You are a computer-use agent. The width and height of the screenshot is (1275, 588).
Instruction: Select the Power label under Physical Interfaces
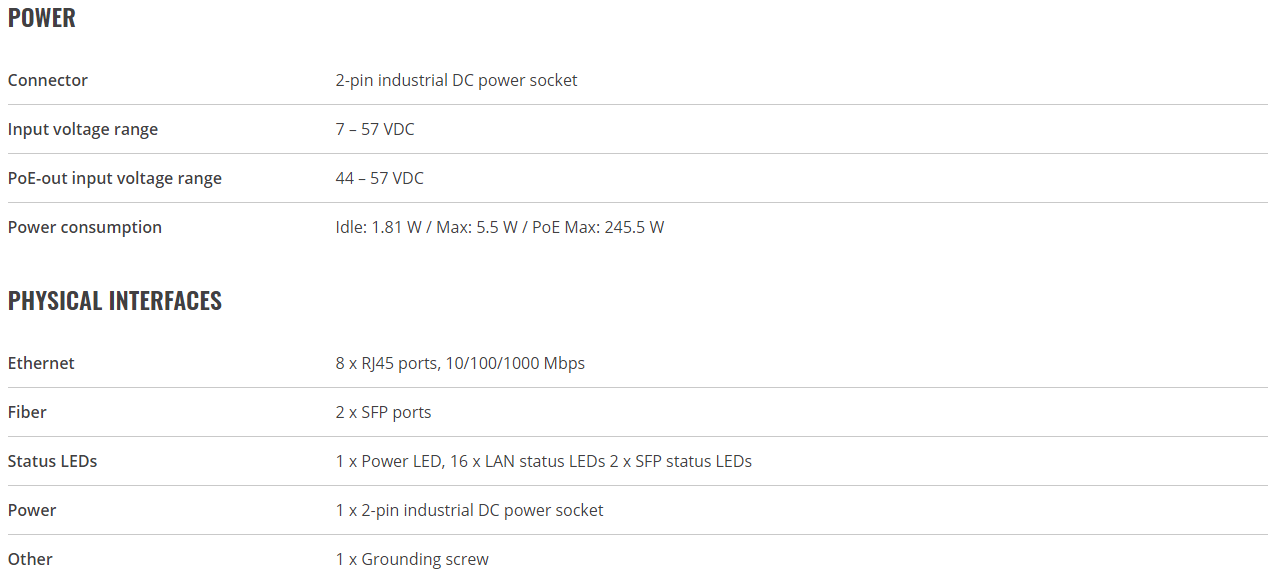[x=32, y=510]
